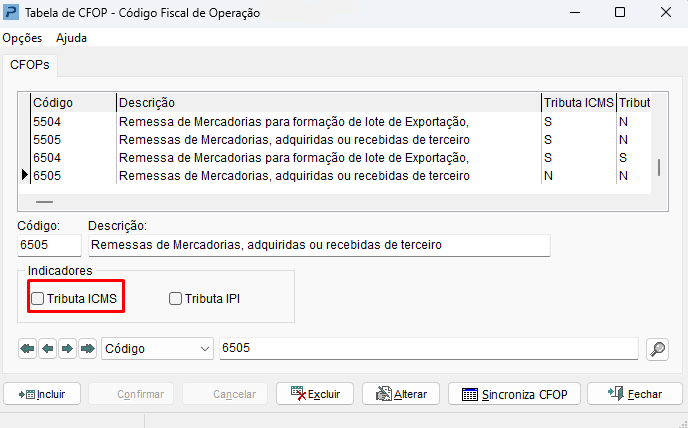Open the Ajuda menu
This screenshot has width=688, height=428.
point(72,38)
